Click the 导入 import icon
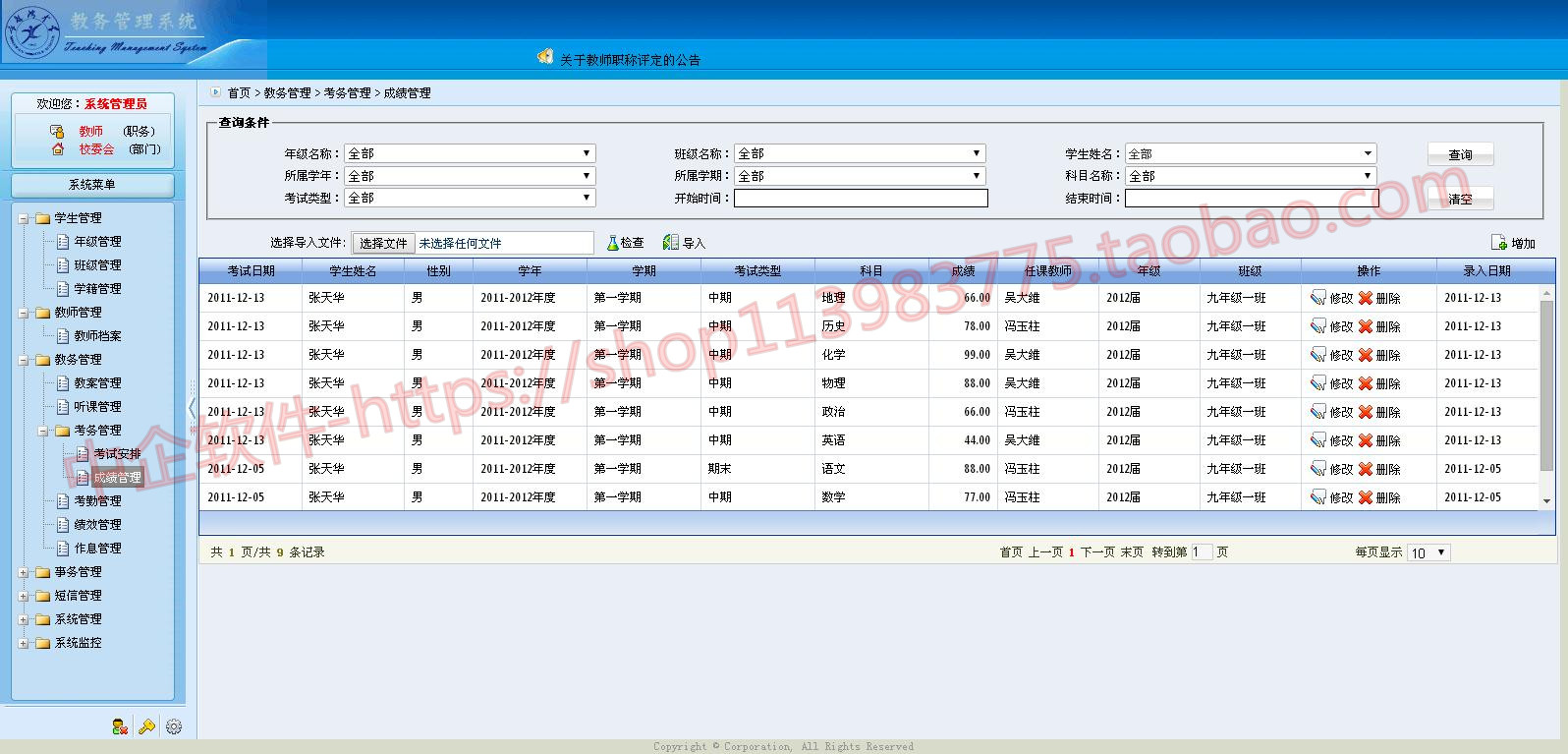This screenshot has width=1568, height=754. pos(671,243)
